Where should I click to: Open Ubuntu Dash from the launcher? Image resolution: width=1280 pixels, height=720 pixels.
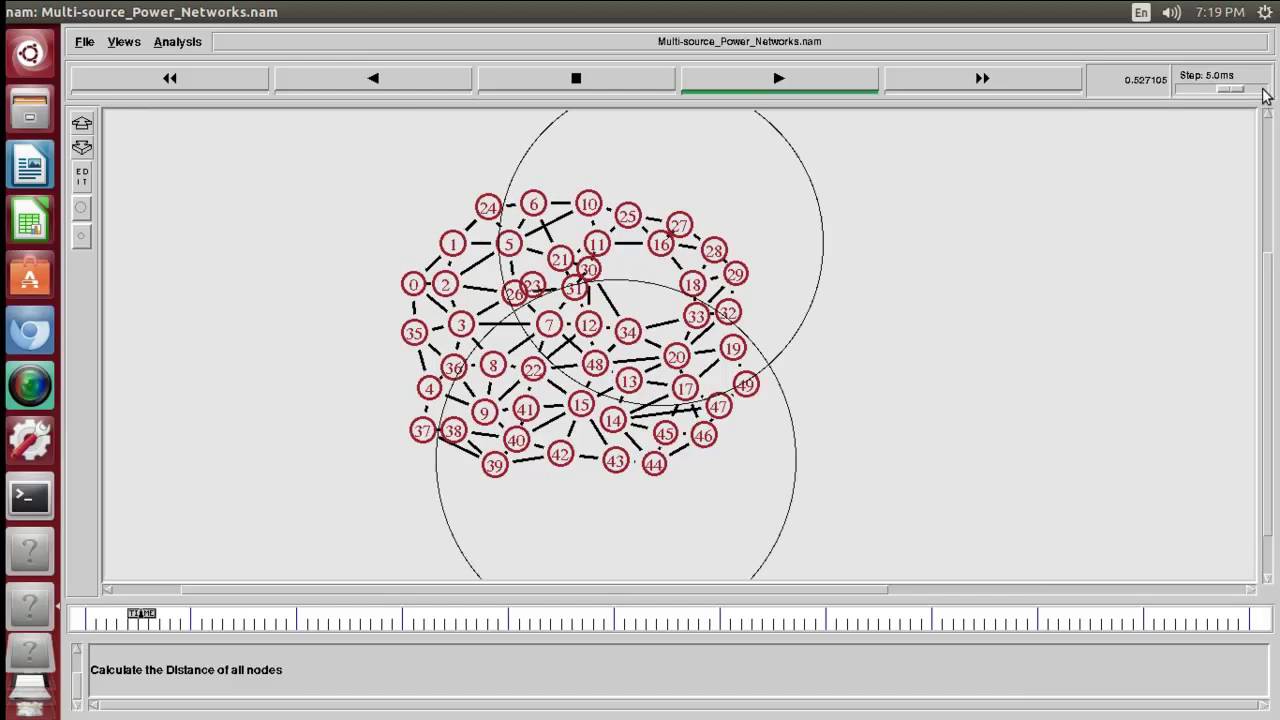(x=30, y=54)
